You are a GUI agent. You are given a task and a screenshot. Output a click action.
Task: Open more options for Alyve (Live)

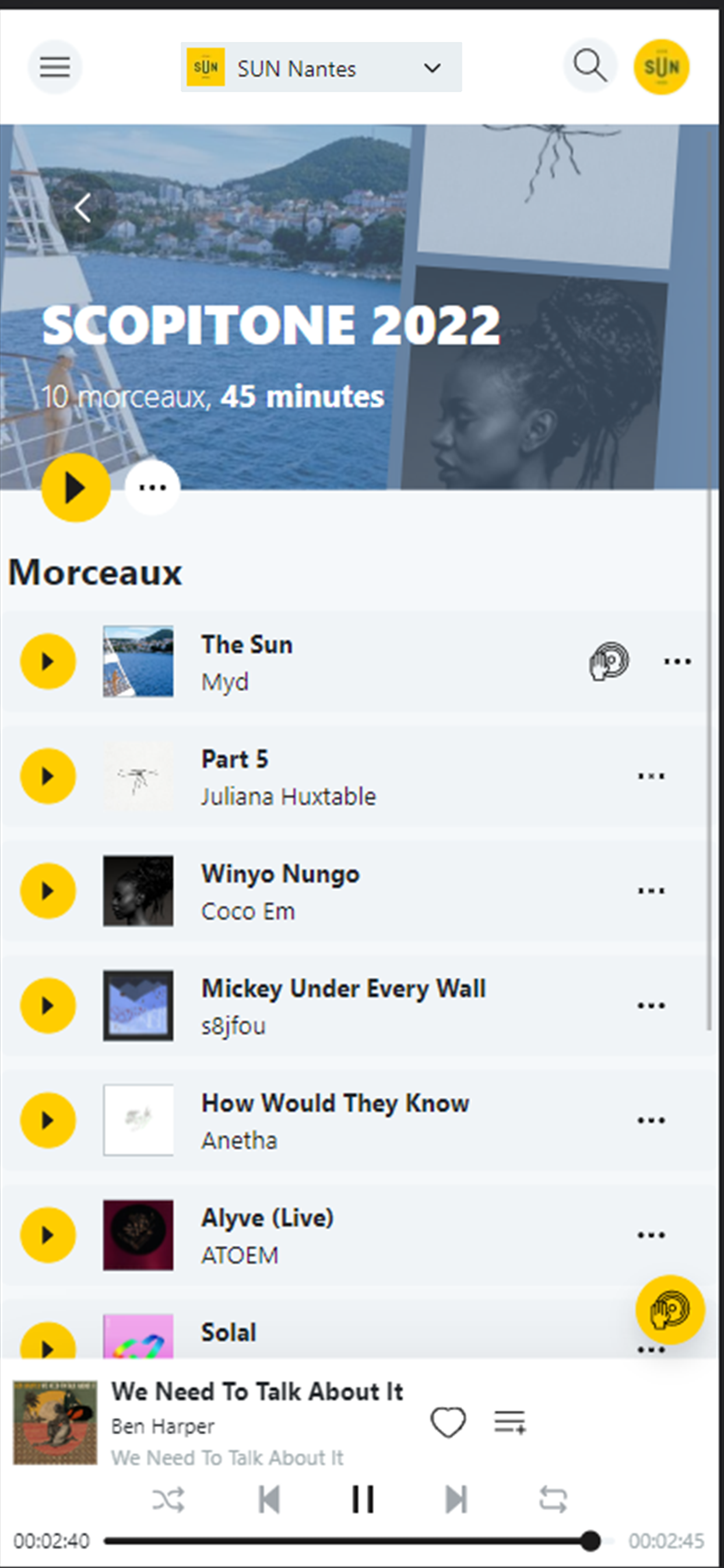pos(651,1235)
